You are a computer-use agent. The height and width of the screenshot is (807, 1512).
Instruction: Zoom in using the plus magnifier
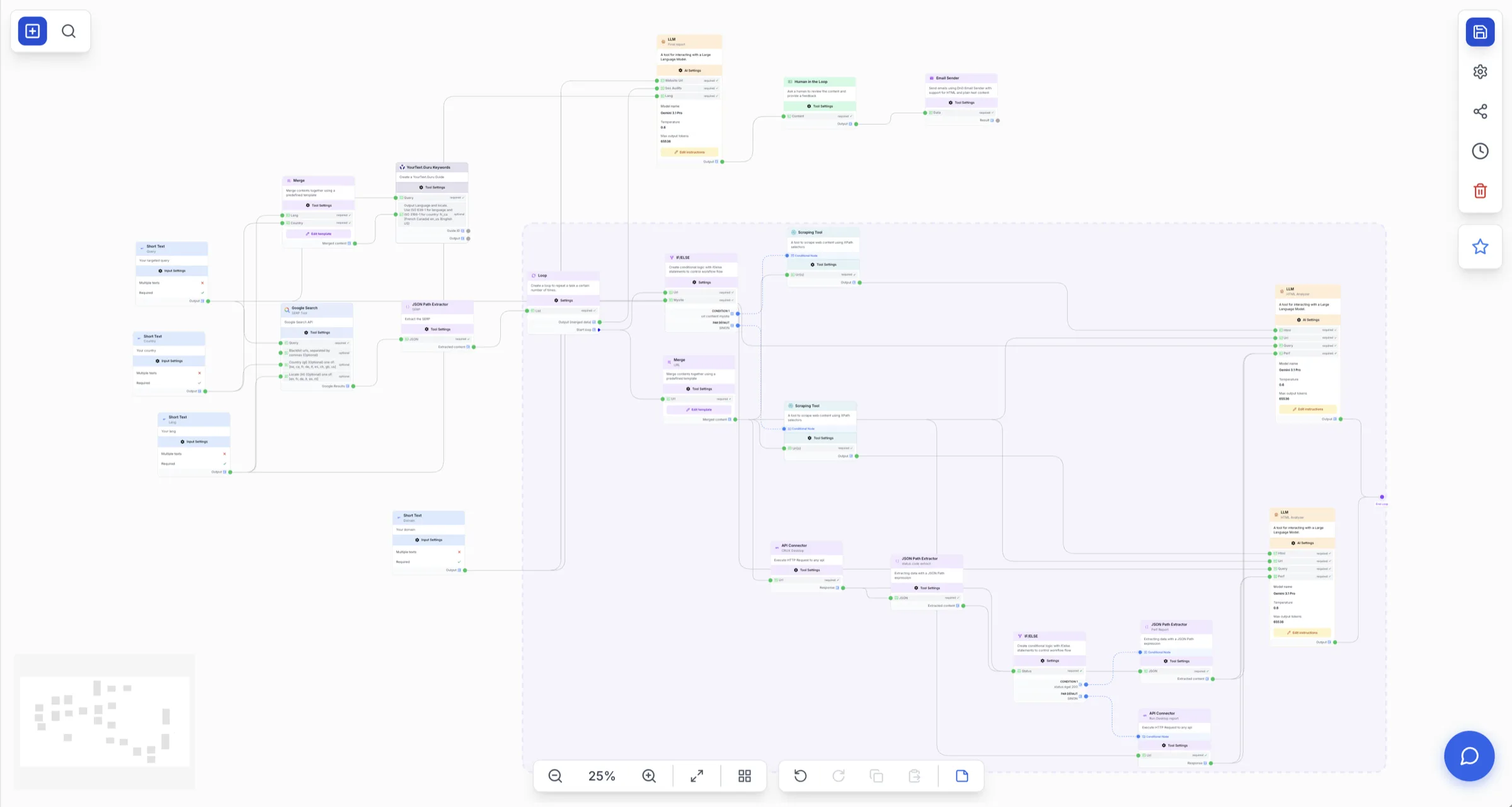coord(649,776)
